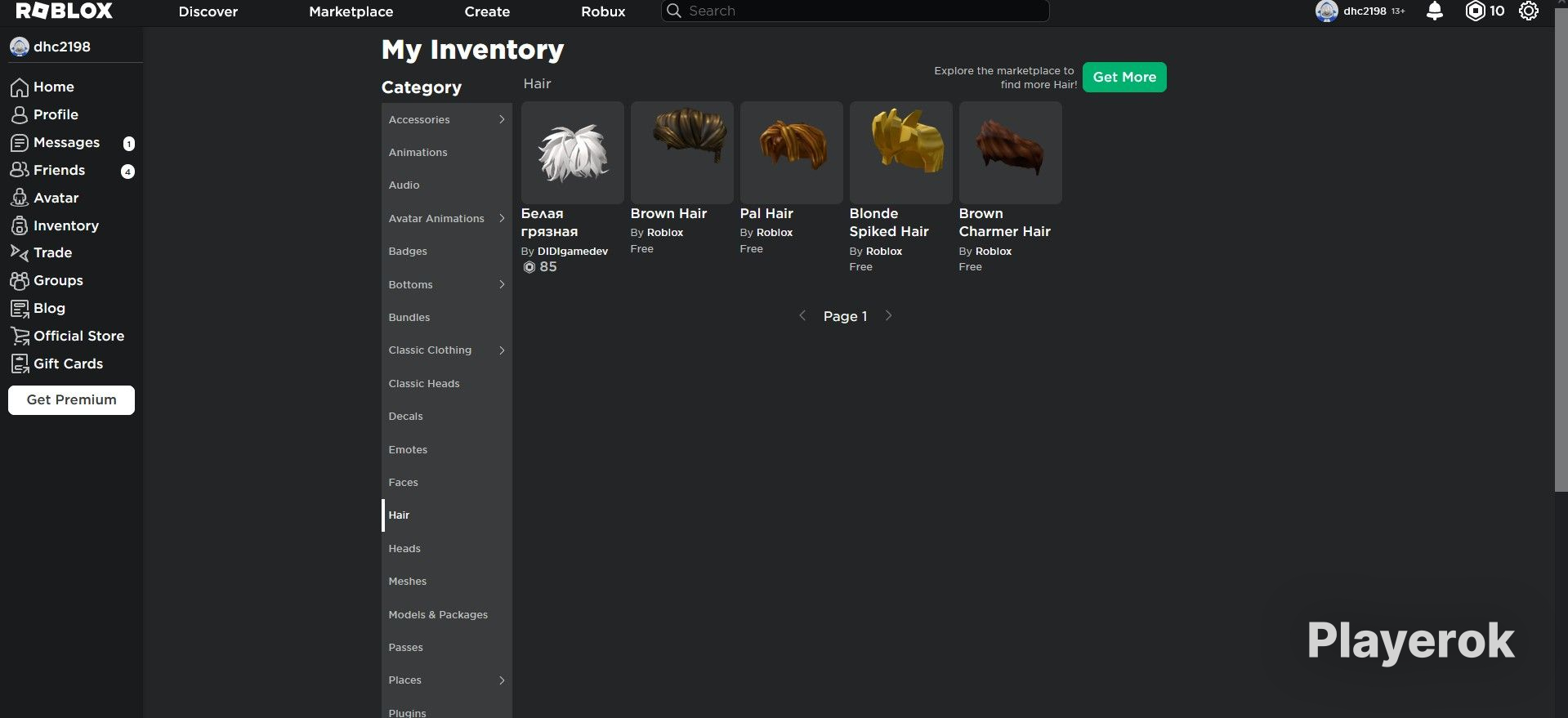Click the Brown Hair thumbnail

[682, 153]
